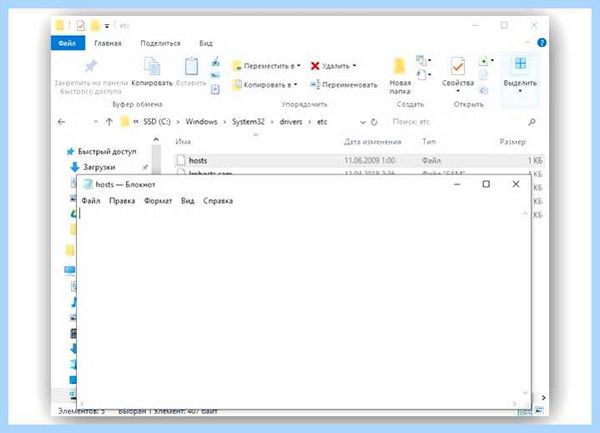
Task: Click the properties icon in the quick access toolbar
Action: [x=80, y=26]
